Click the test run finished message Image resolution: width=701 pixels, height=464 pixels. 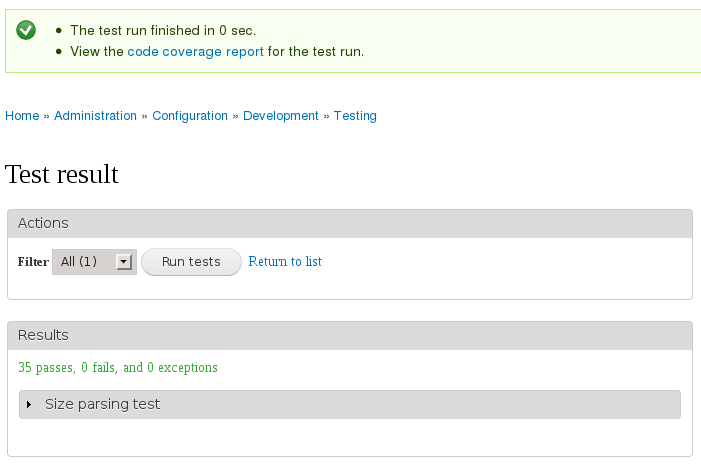click(x=163, y=30)
